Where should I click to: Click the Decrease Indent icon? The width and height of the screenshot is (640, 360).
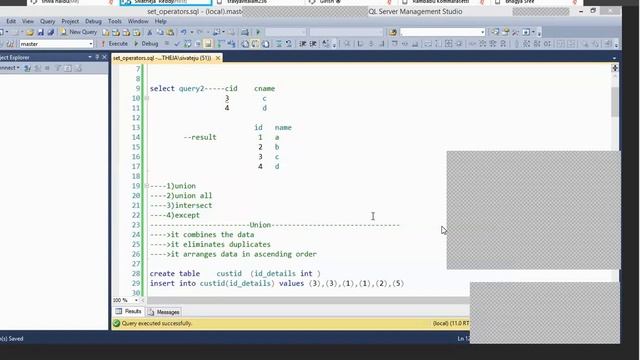pyautogui.click(x=302, y=44)
